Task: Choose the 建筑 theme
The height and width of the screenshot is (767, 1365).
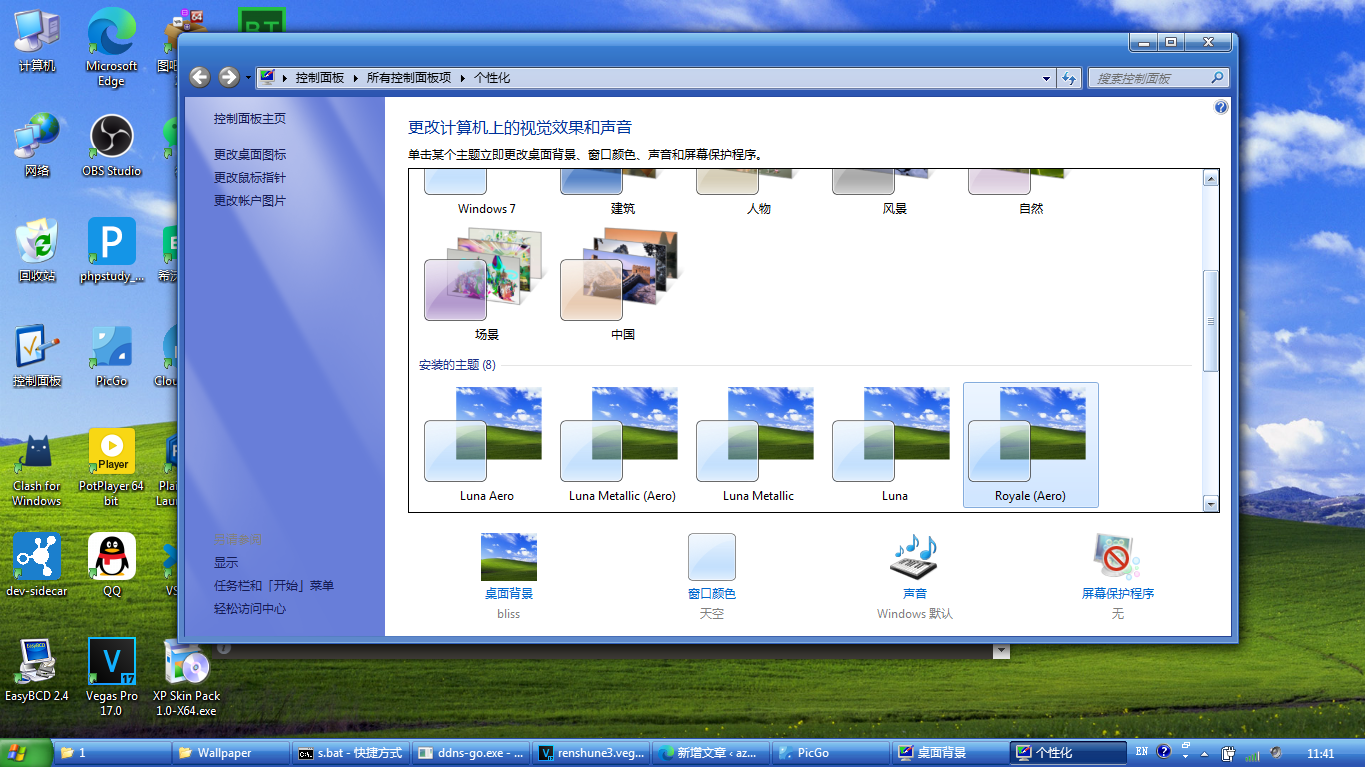Action: point(622,194)
